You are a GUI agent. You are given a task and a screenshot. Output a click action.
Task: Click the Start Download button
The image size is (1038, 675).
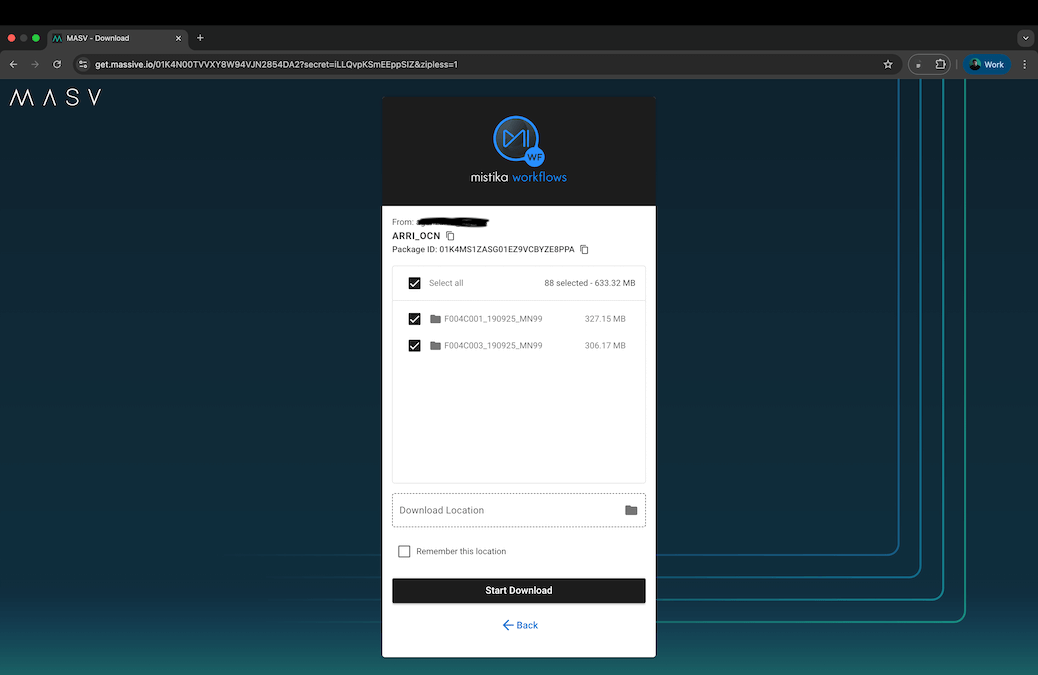[518, 590]
